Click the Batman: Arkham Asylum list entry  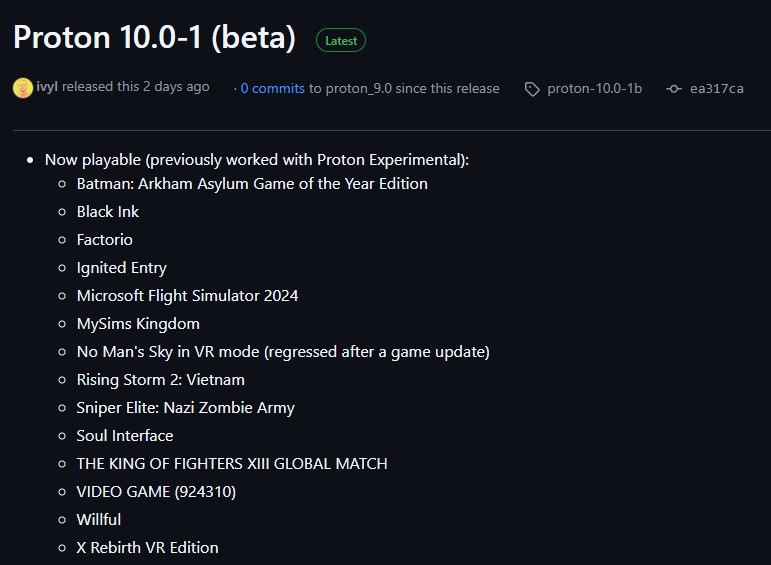[252, 184]
